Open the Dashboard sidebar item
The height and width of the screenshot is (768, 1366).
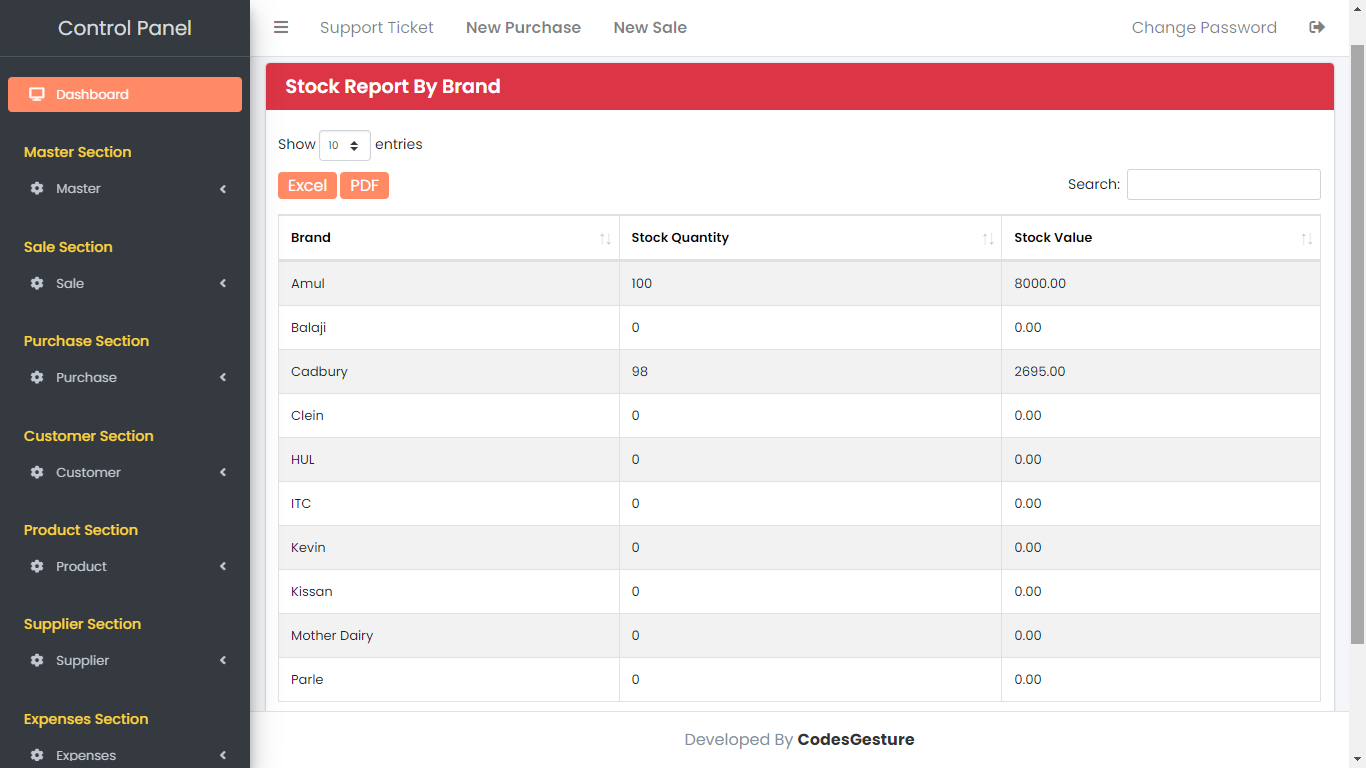[125, 94]
